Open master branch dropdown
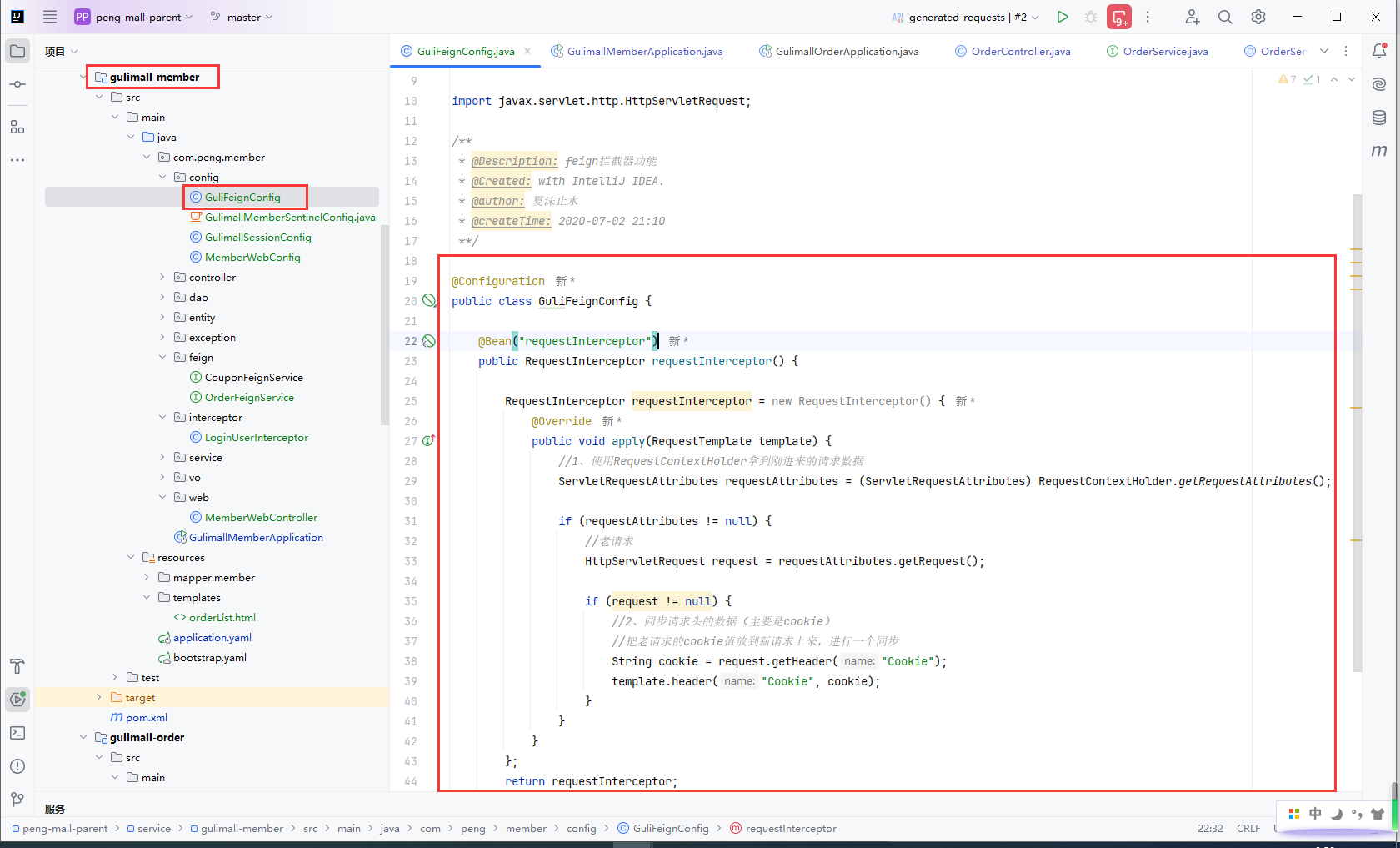 coord(242,17)
